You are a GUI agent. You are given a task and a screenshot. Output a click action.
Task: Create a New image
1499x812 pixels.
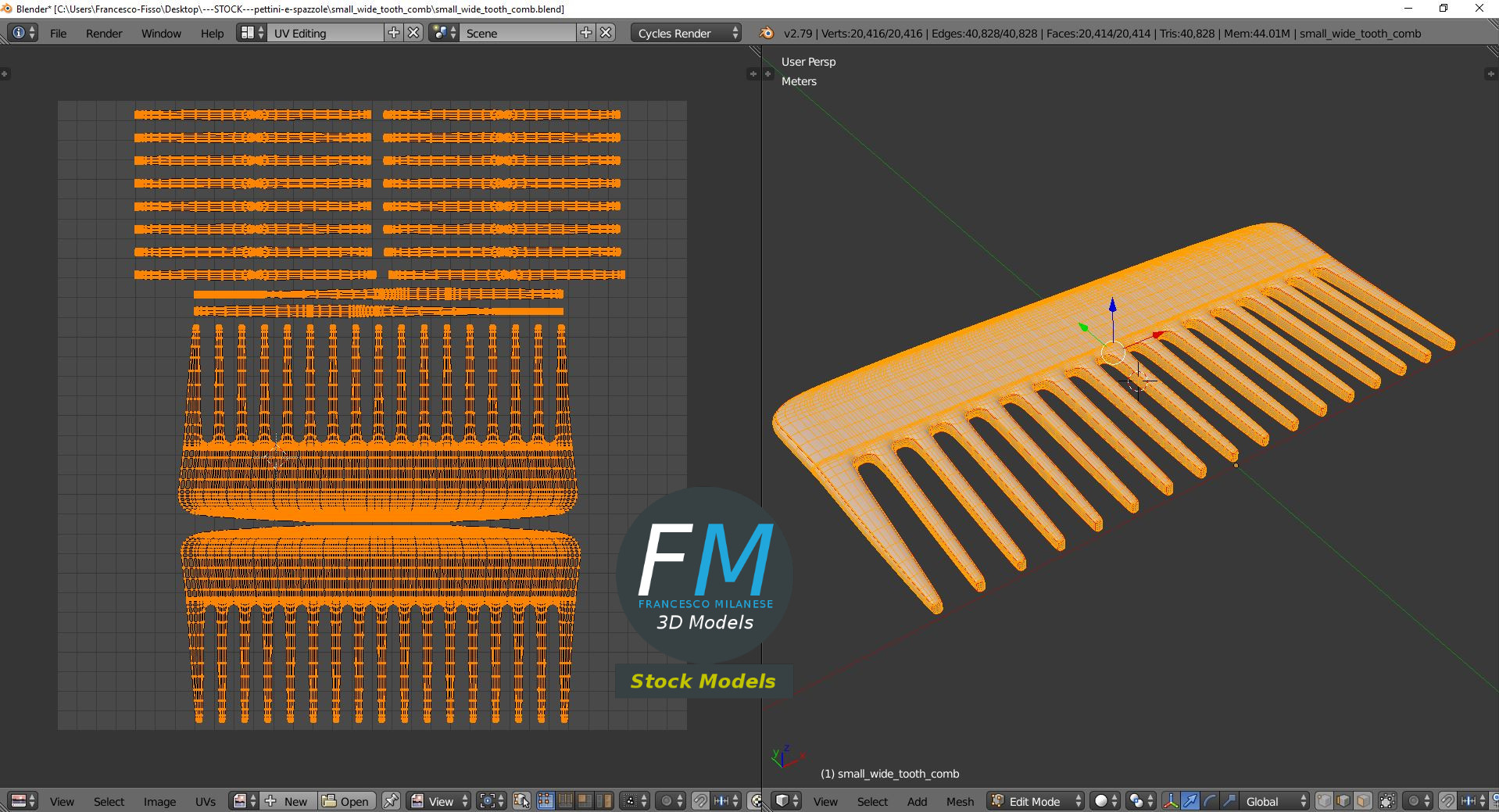(288, 801)
